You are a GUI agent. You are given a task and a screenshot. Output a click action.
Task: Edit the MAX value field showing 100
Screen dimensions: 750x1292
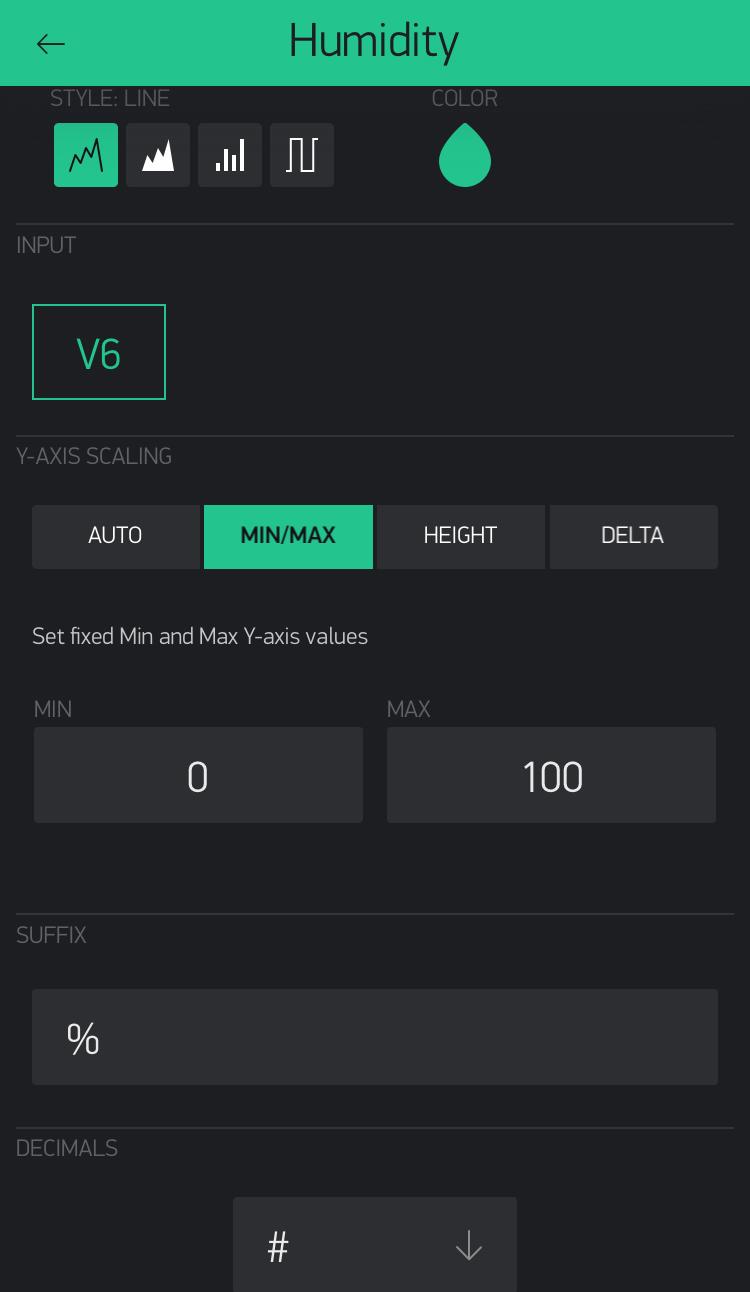(x=551, y=775)
